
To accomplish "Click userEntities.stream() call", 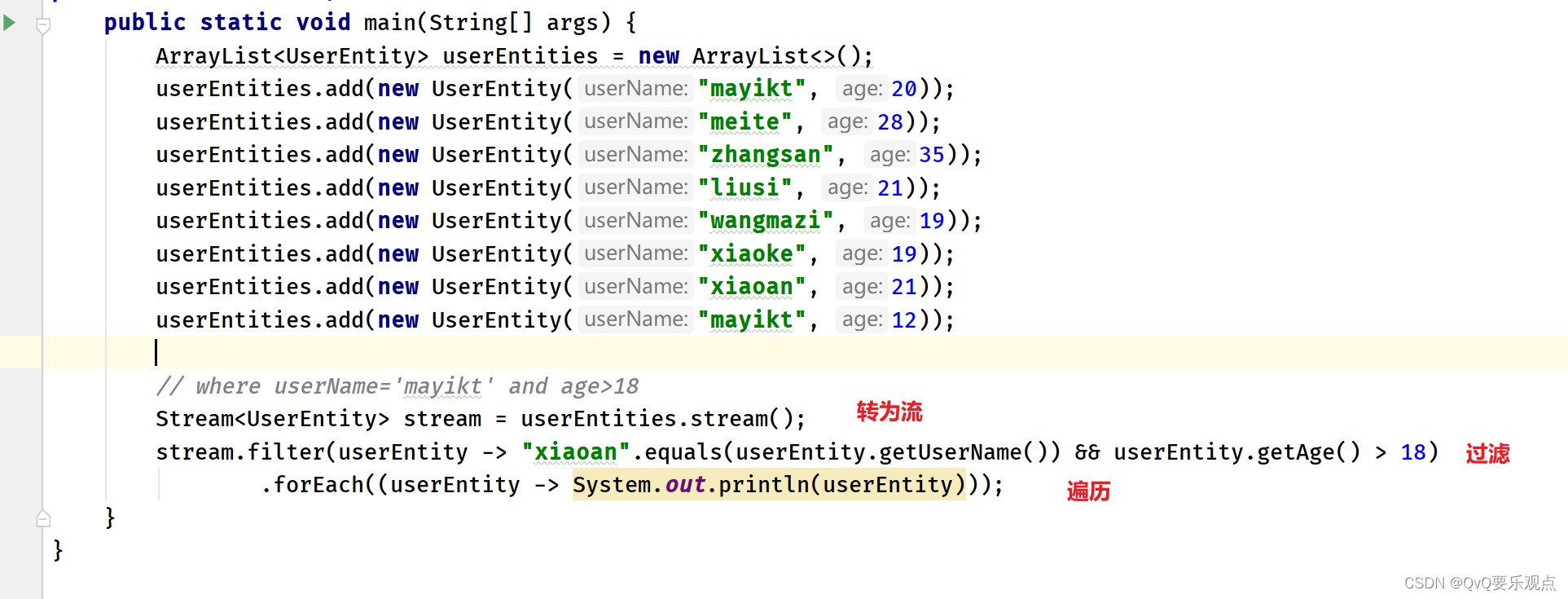I will coord(657,418).
